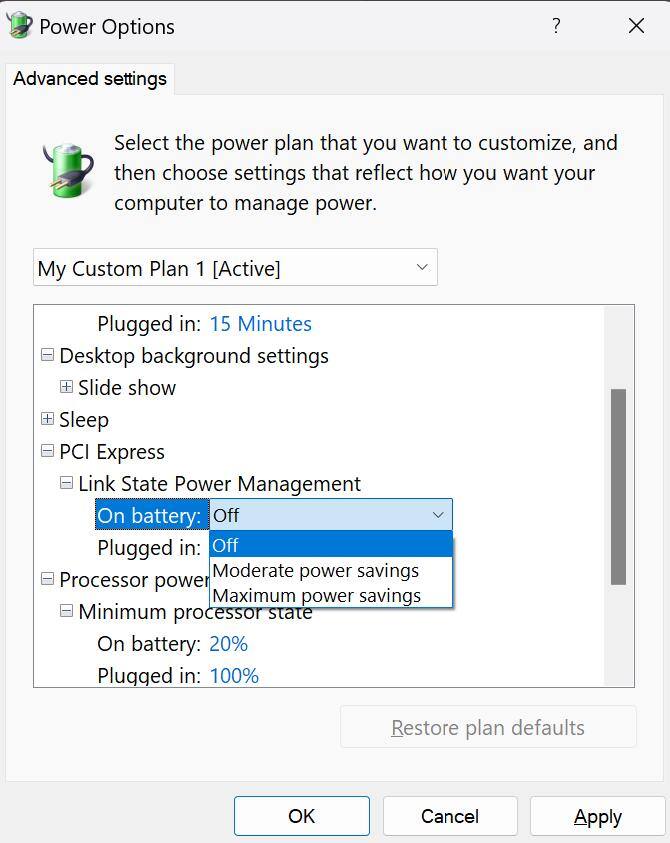Collapse the PCI Express node
This screenshot has width=670, height=843.
pyautogui.click(x=47, y=451)
